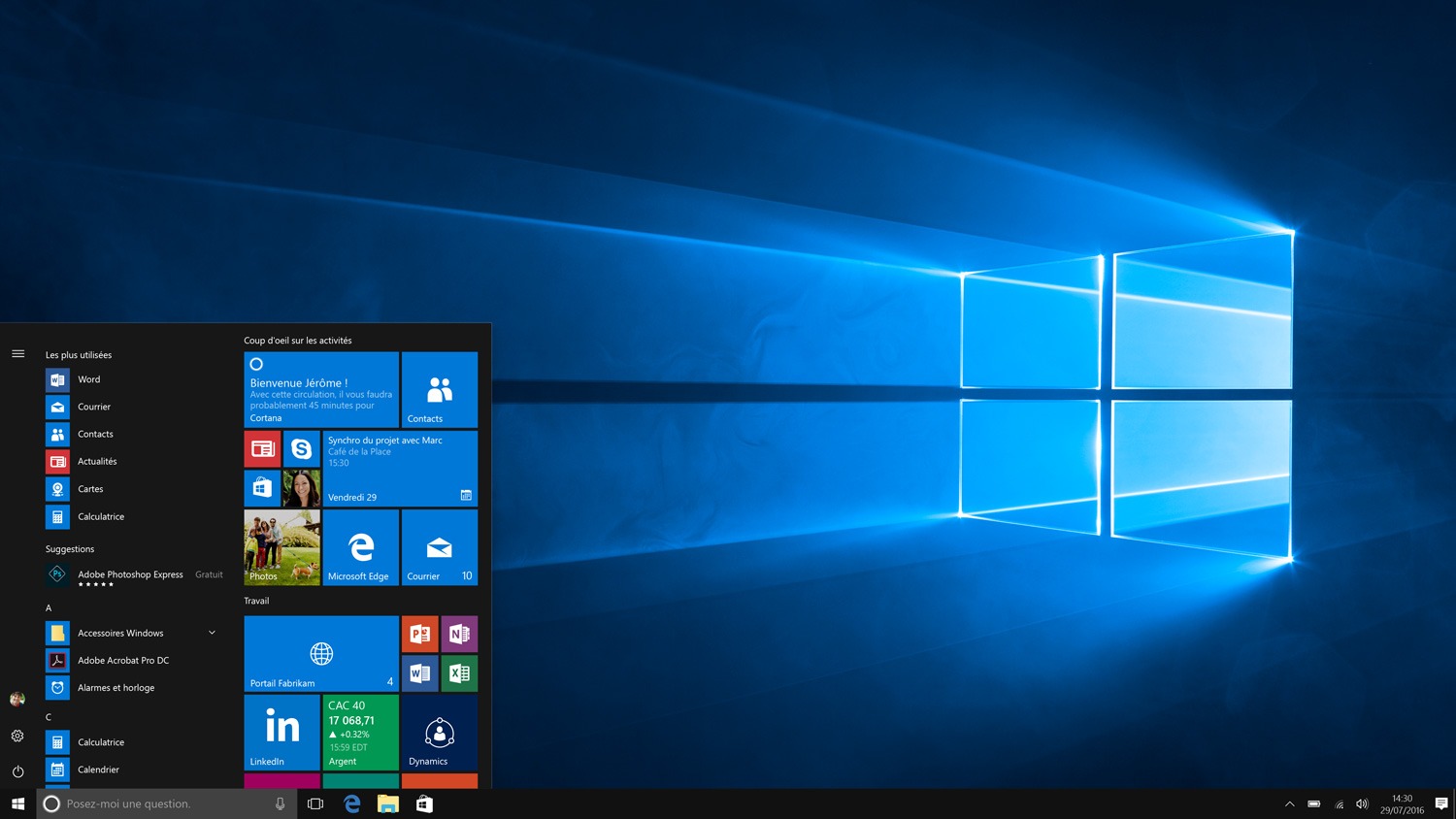Image resolution: width=1456 pixels, height=819 pixels.
Task: Select Adobe Acrobat Pro DC entry
Action: click(x=122, y=660)
